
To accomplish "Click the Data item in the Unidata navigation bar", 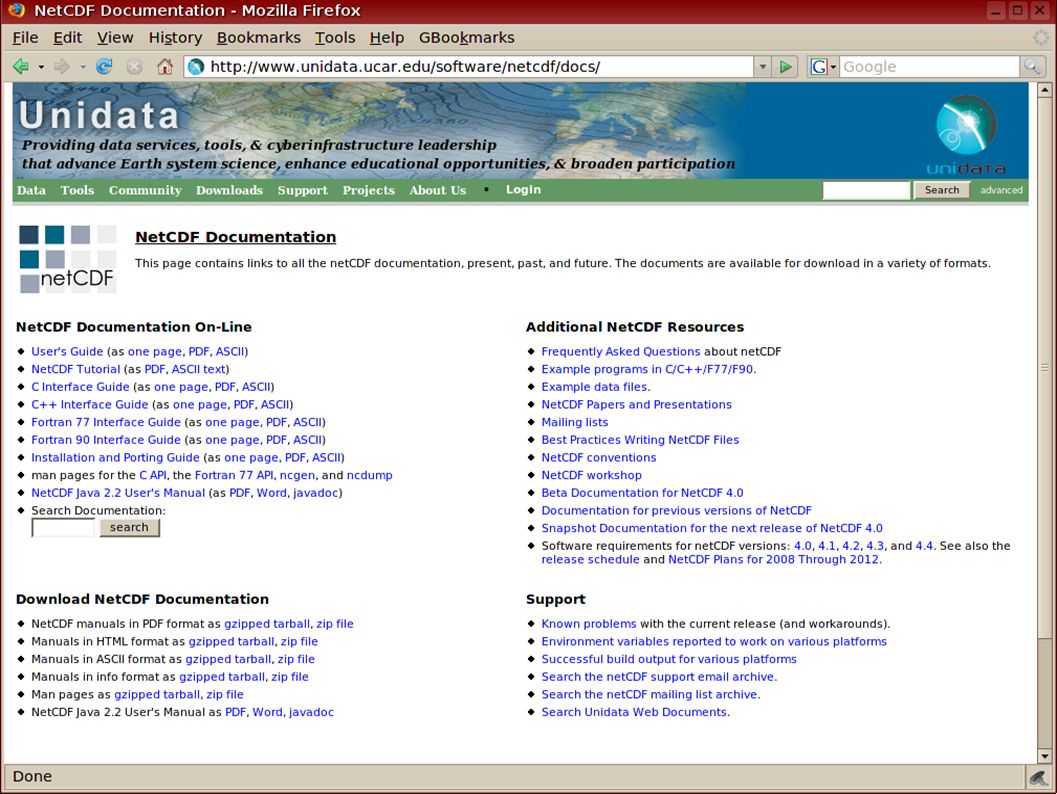I will point(32,190).
